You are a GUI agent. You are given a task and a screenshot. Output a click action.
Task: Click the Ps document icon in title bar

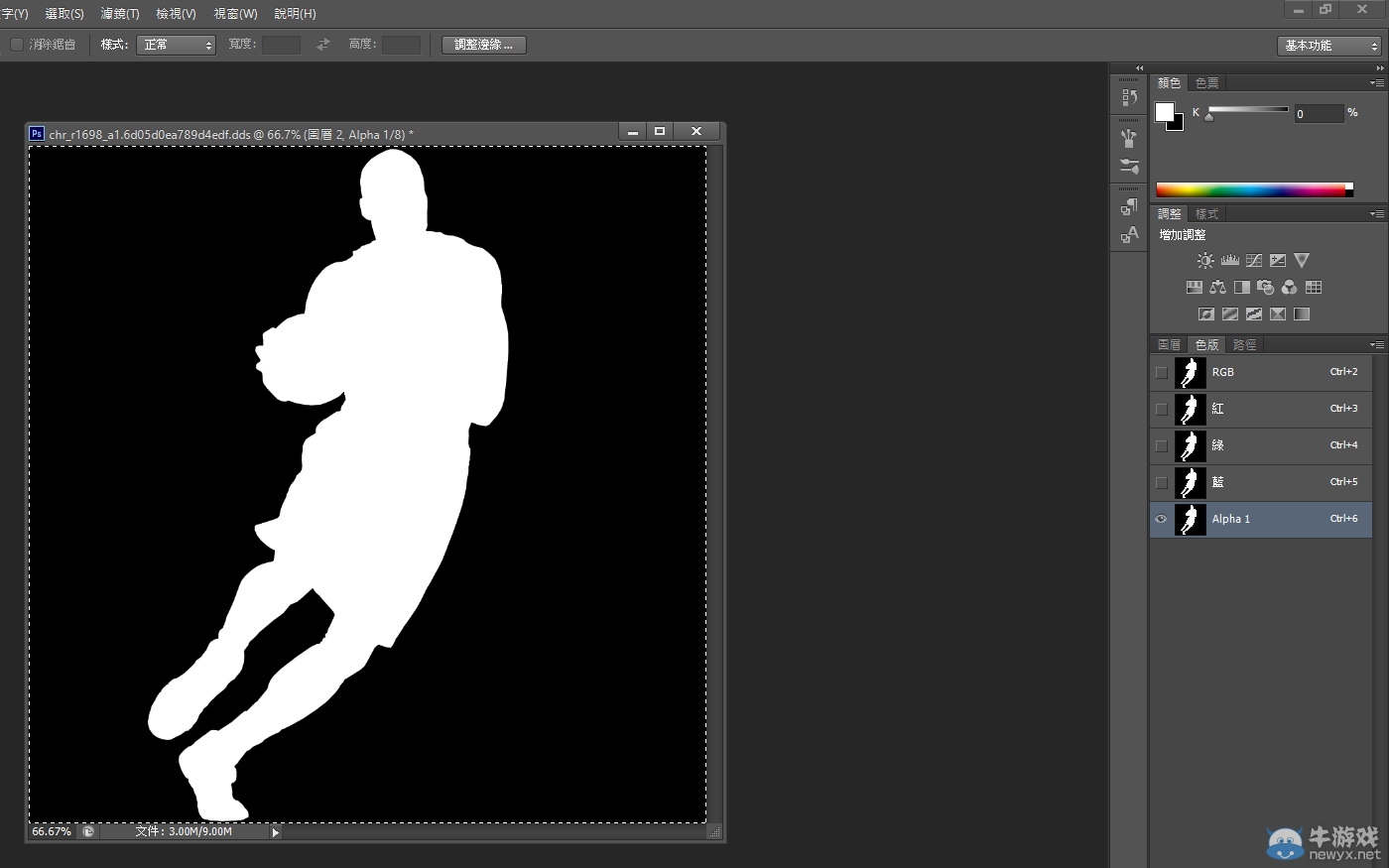coord(37,133)
